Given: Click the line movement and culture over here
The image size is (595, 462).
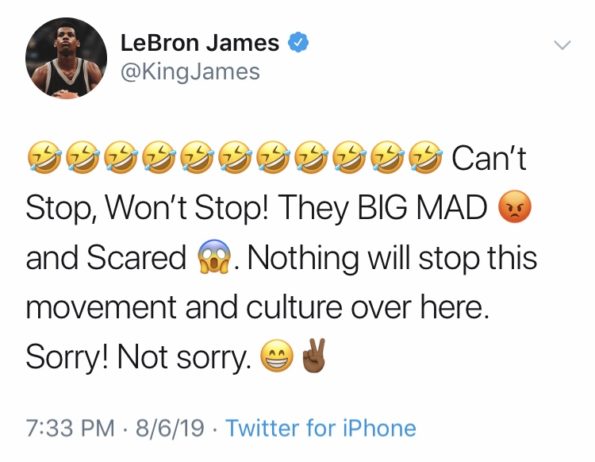Looking at the screenshot, I should coord(257,307).
